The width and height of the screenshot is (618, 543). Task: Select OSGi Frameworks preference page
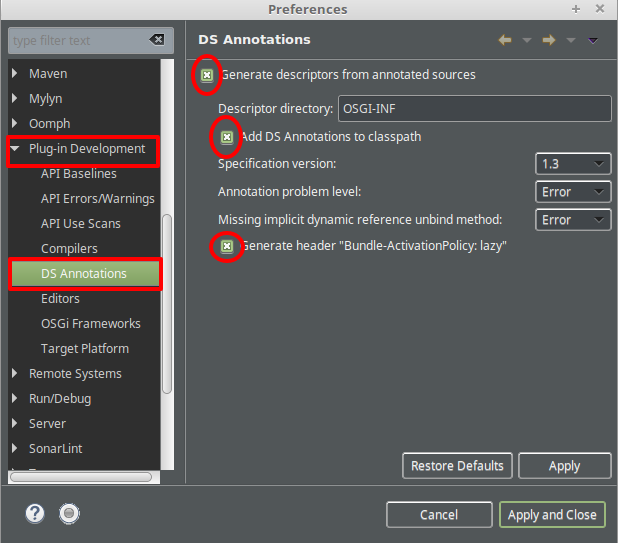tap(91, 324)
